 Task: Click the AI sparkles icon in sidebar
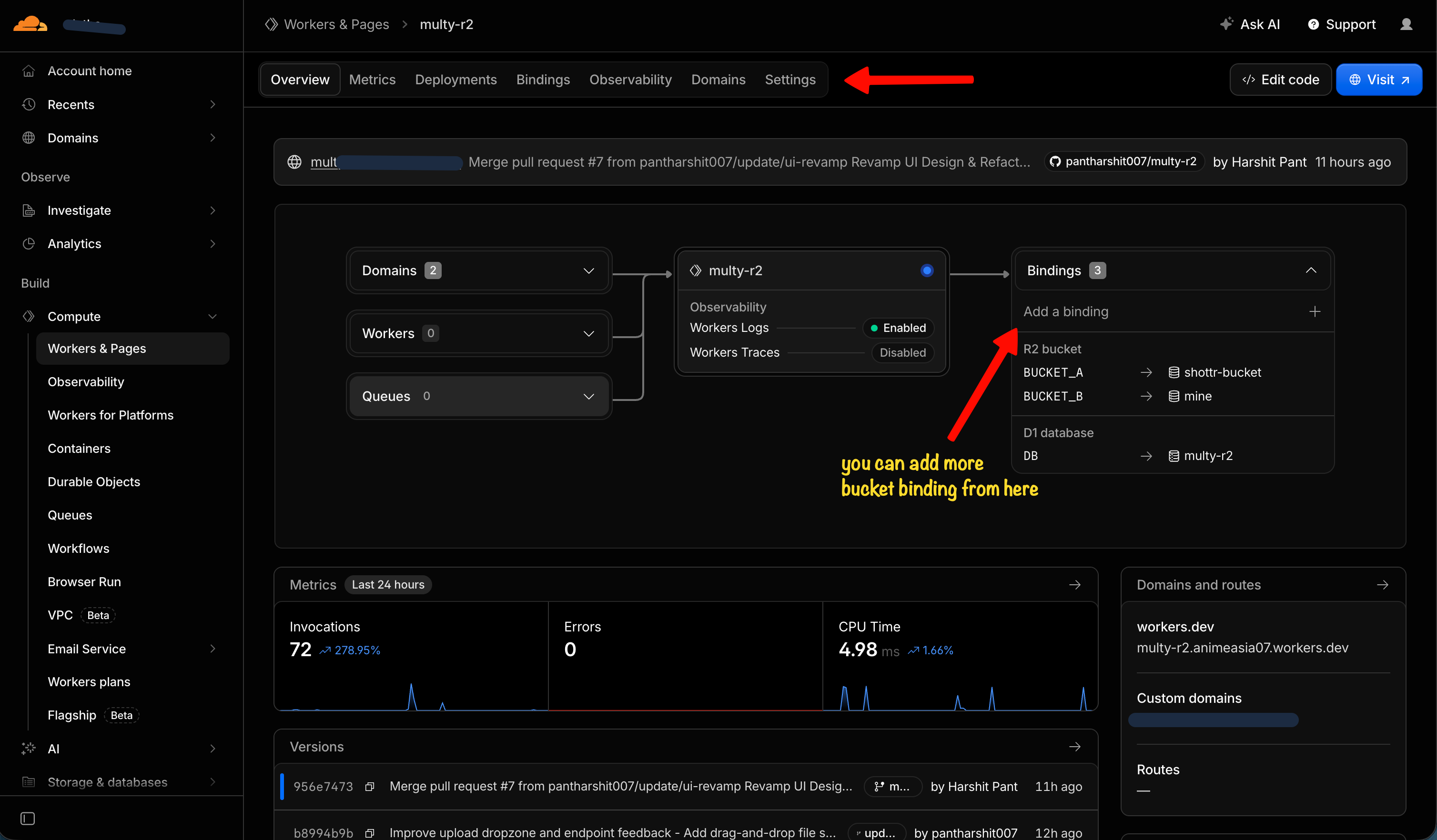point(29,748)
